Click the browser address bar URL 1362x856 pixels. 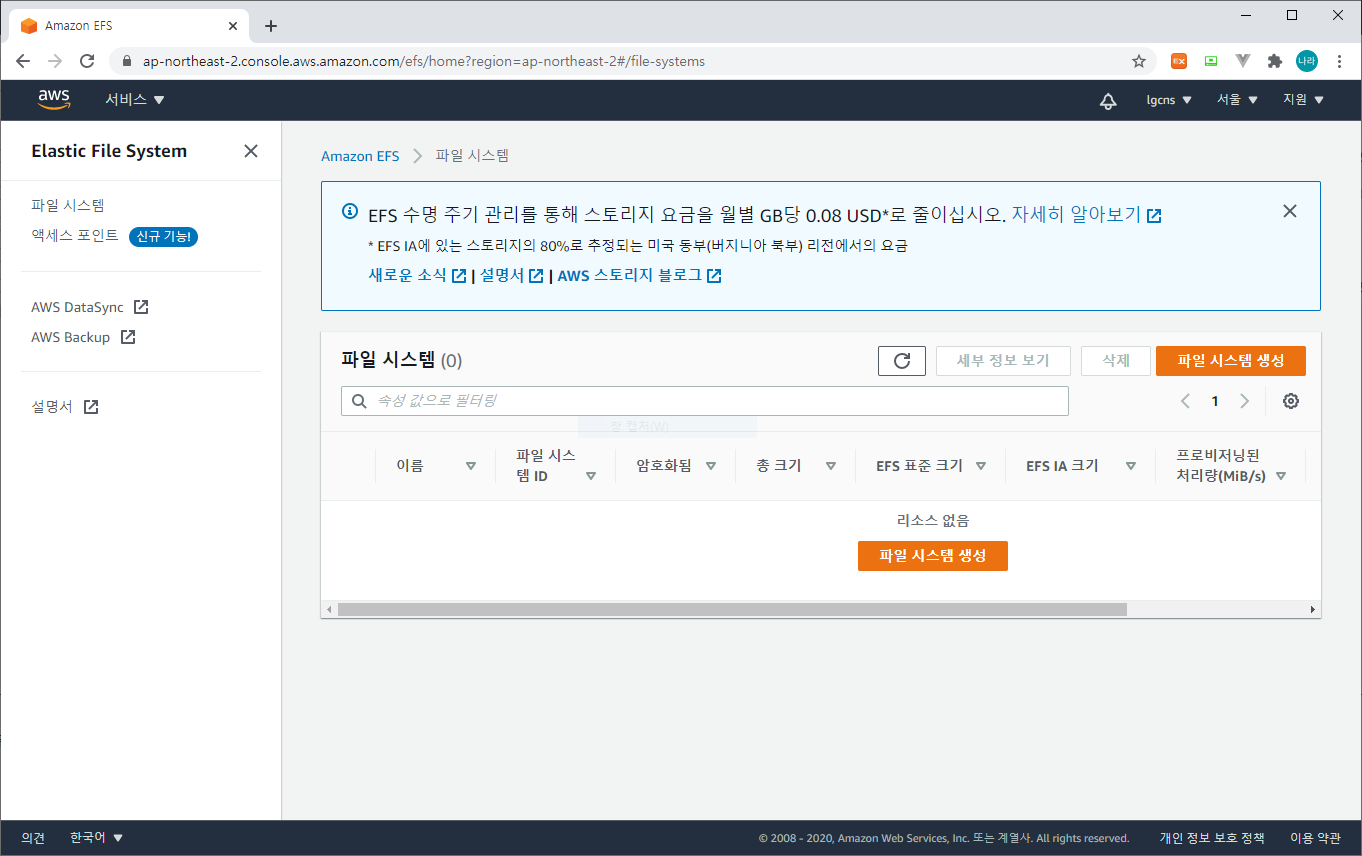[x=424, y=61]
